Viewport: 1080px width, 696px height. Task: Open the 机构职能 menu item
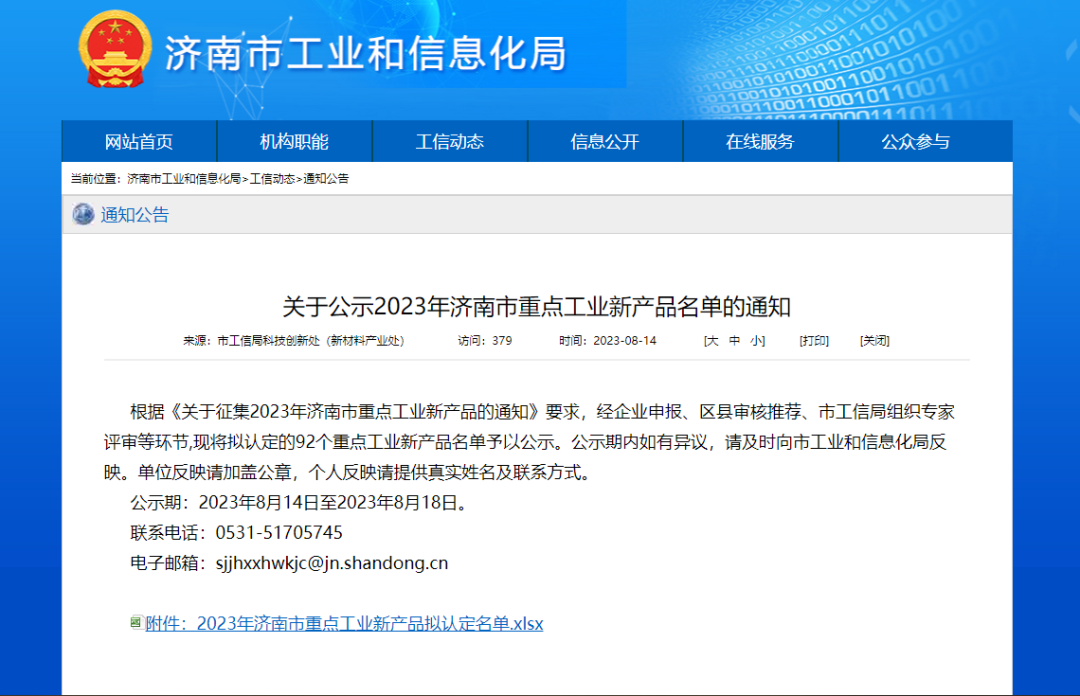294,142
